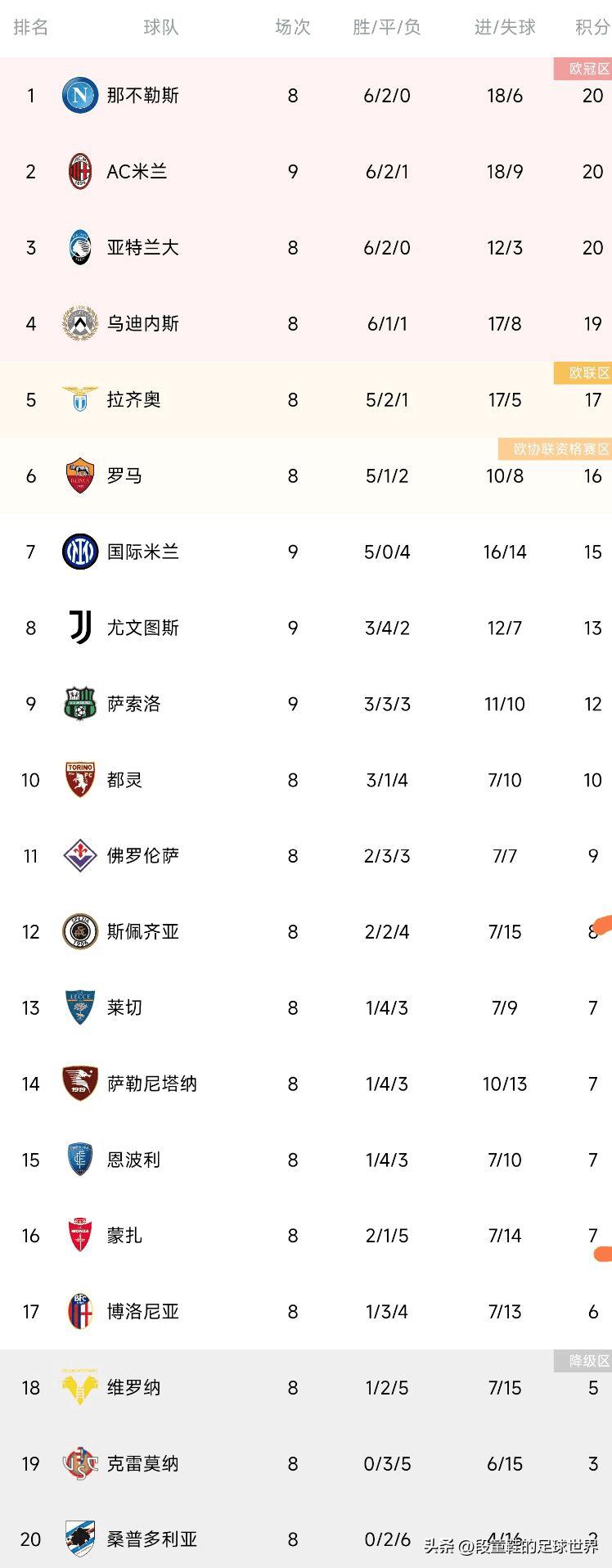Viewport: 612px width, 1568px height.
Task: Click the Torino bull badge
Action: [80, 779]
